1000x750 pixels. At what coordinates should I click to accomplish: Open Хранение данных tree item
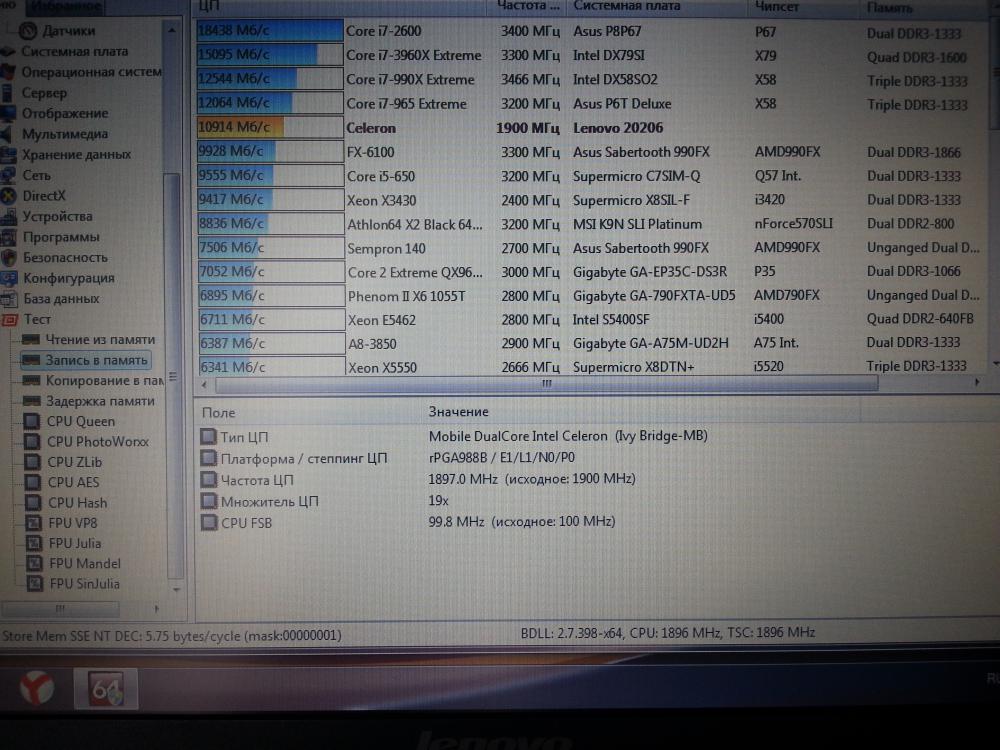(77, 154)
